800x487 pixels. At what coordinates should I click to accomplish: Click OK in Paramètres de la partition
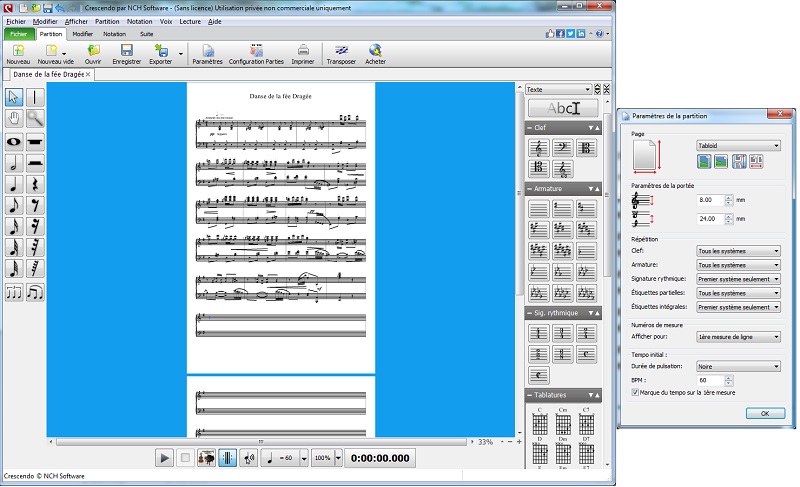coord(765,414)
